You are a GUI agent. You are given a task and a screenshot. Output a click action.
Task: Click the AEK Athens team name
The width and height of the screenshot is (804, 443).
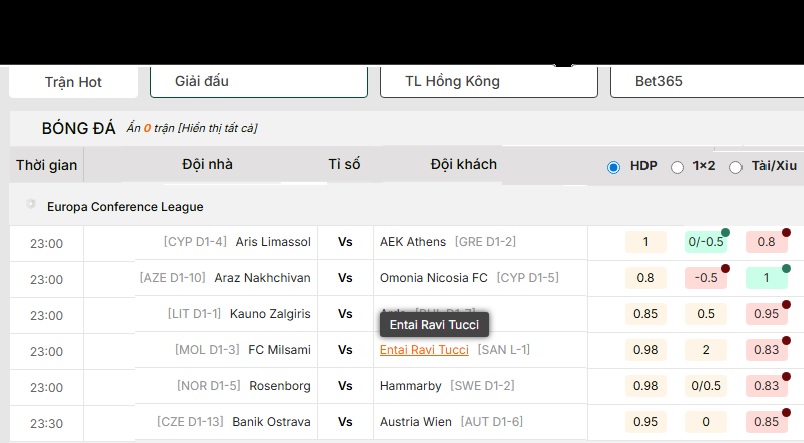[413, 242]
